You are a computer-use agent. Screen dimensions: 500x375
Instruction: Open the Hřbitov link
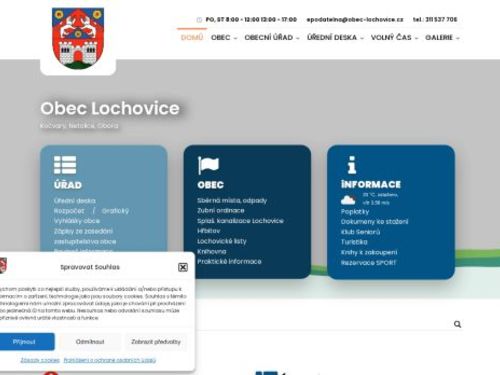pos(209,231)
